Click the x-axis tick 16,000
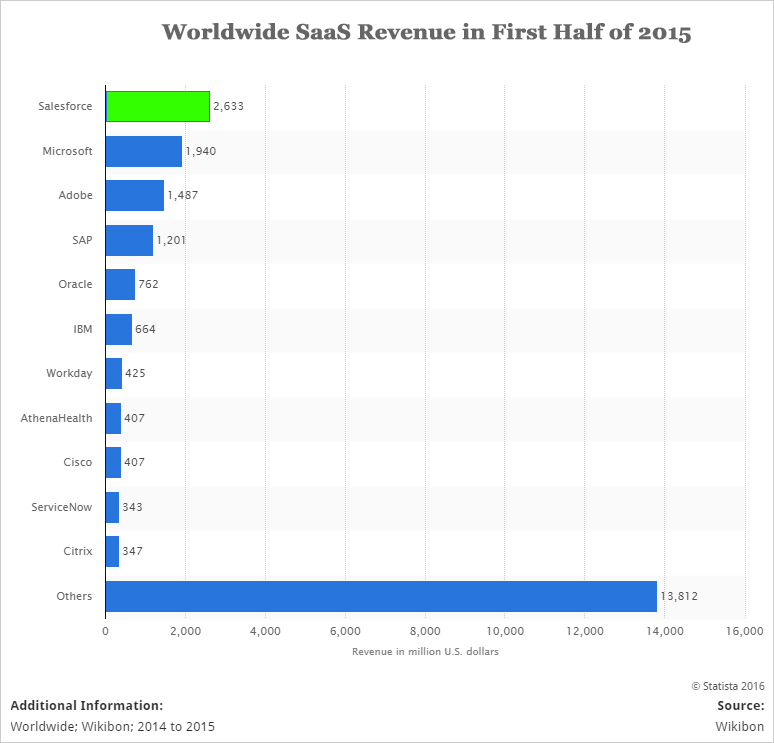The image size is (774, 743). (x=745, y=631)
